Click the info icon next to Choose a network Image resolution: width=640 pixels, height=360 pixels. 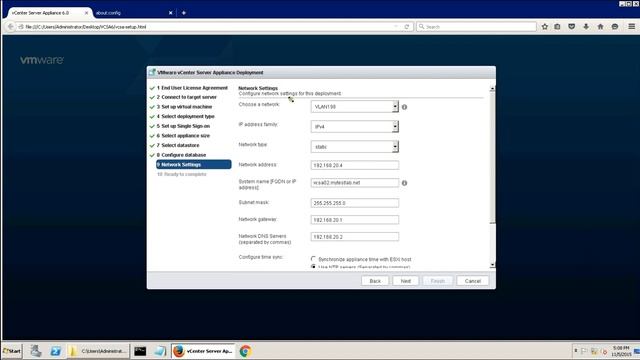pos(404,107)
